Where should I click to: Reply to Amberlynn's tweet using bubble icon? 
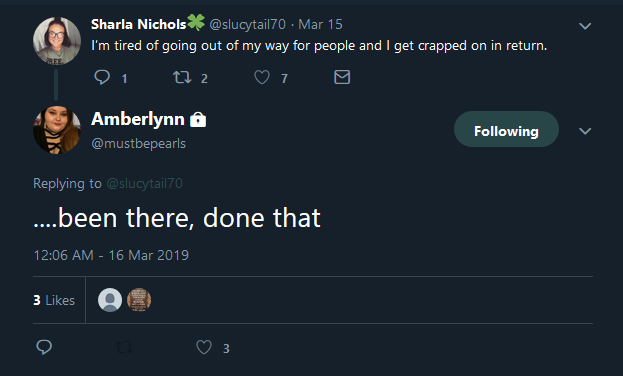(x=44, y=347)
